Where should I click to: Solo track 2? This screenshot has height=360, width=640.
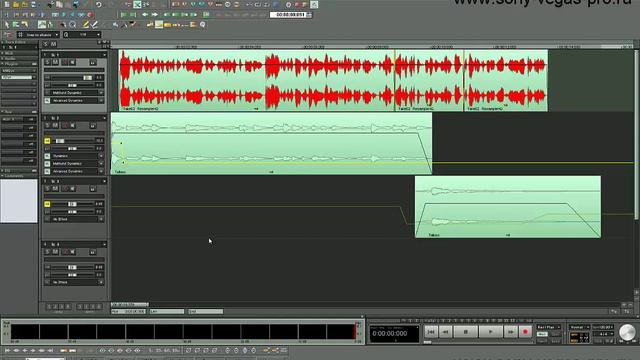[47, 126]
